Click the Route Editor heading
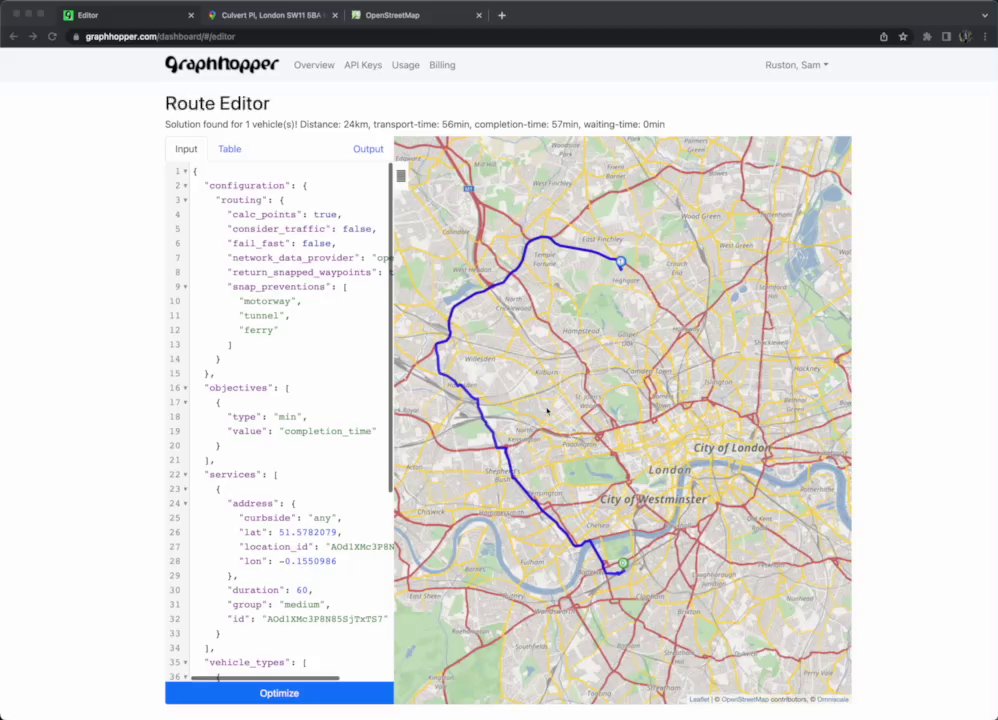This screenshot has width=998, height=720. pos(217,103)
